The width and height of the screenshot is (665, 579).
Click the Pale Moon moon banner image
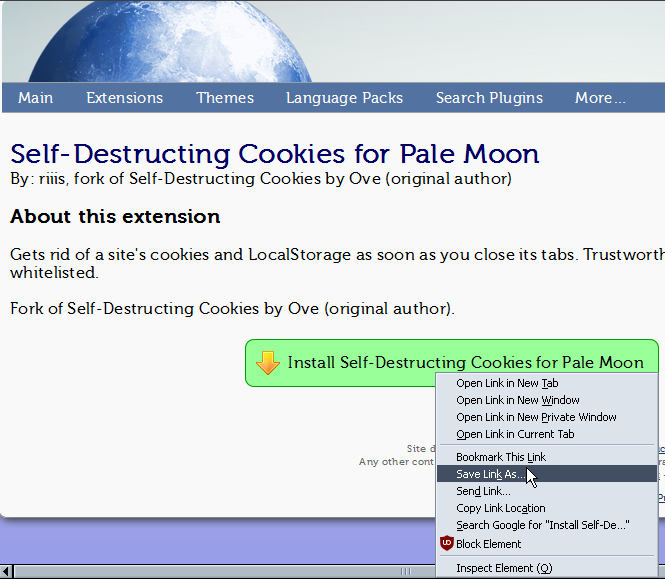tap(170, 41)
